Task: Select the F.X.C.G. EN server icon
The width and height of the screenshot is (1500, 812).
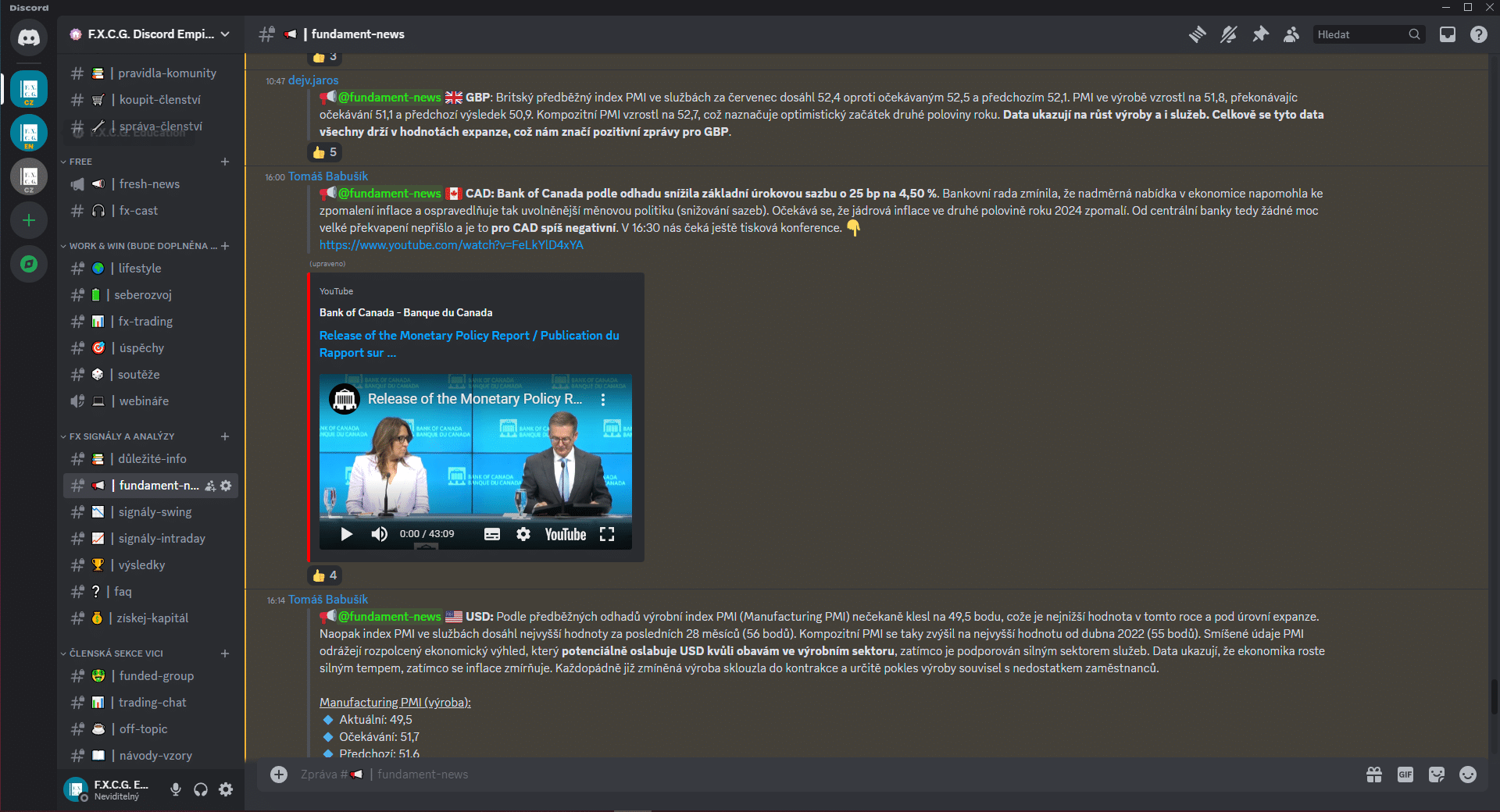Action: pyautogui.click(x=29, y=133)
